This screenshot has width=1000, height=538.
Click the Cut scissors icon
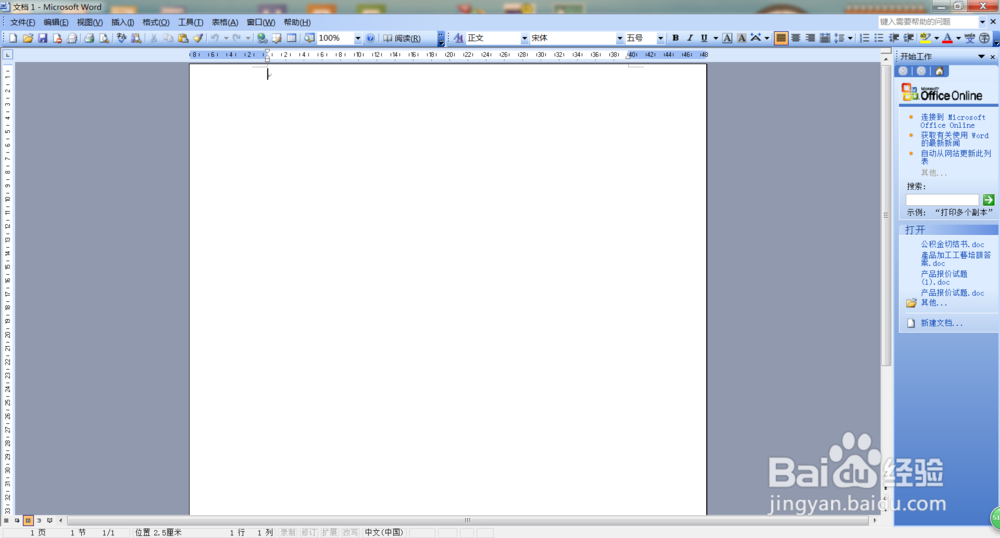[154, 38]
